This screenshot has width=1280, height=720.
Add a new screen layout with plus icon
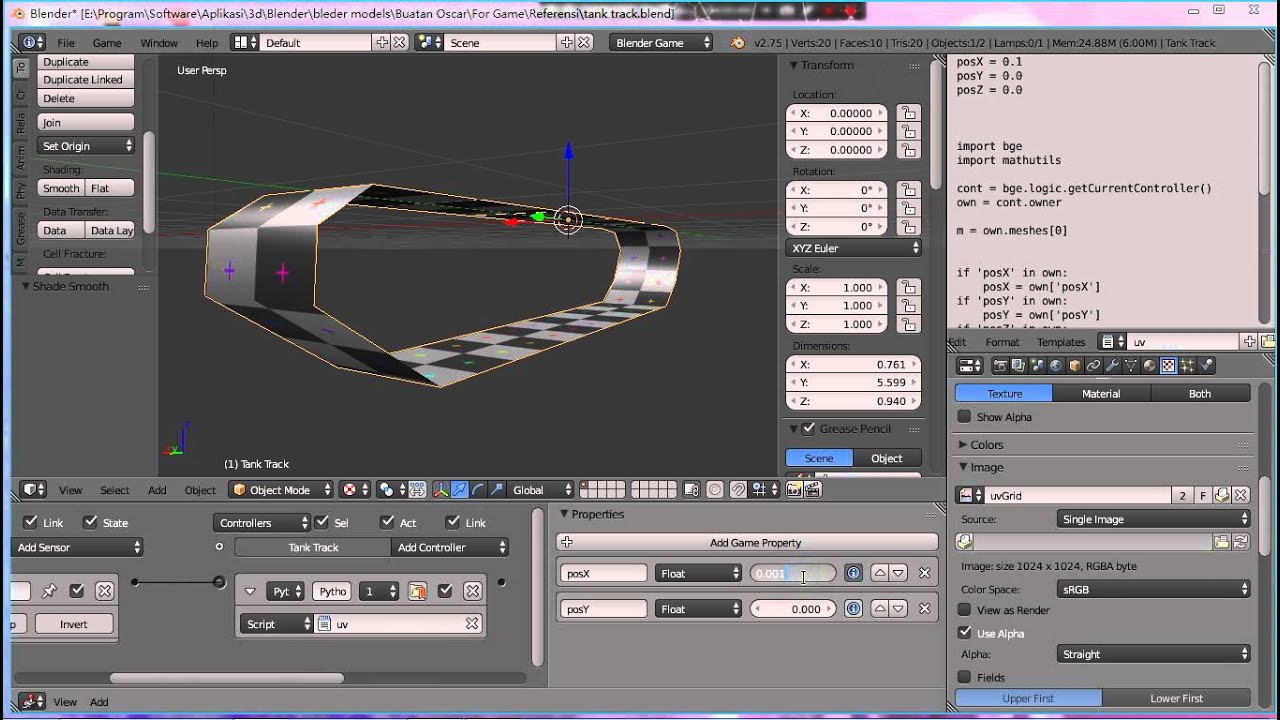tap(382, 43)
